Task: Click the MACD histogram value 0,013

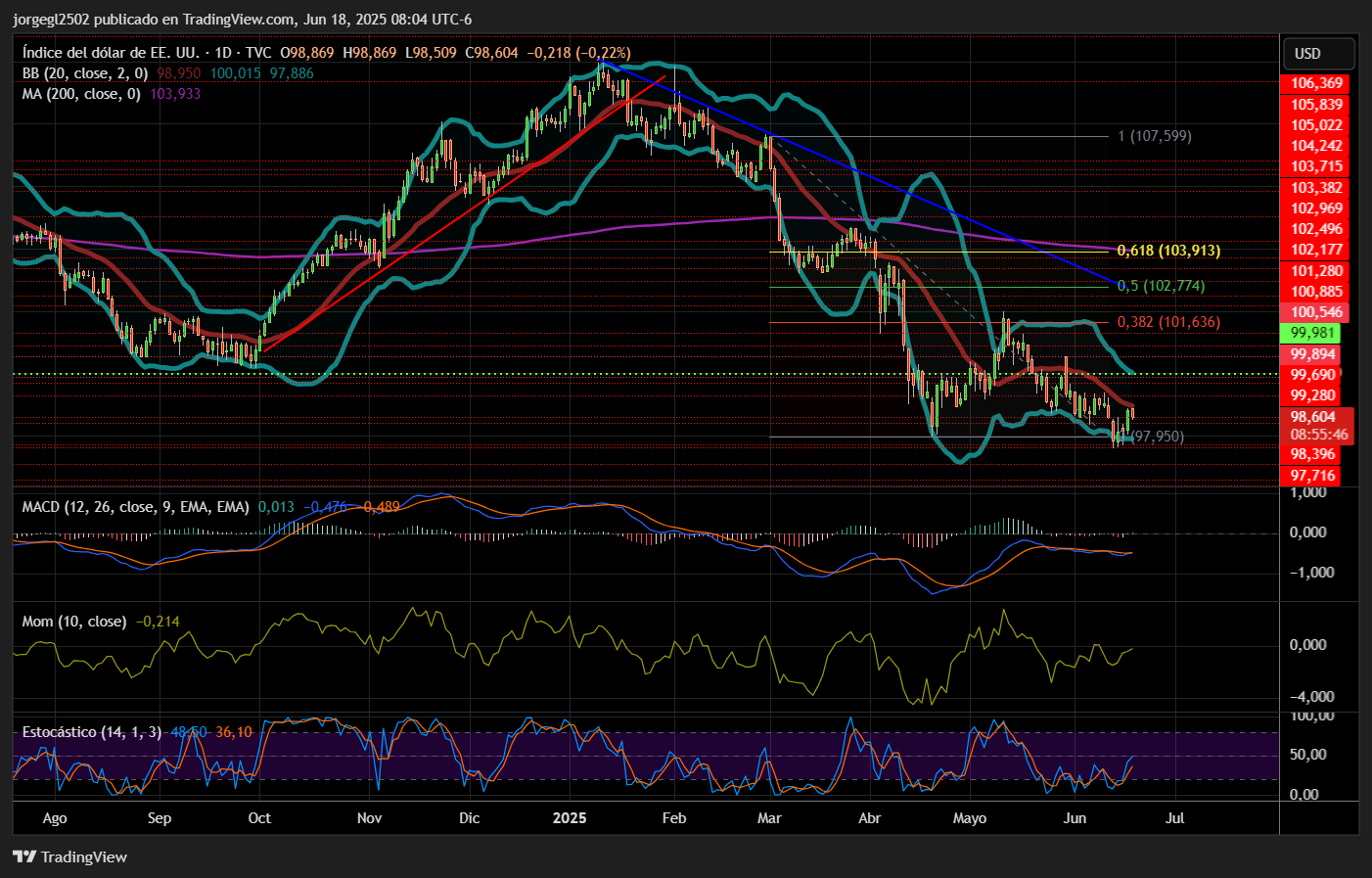Action: (276, 507)
